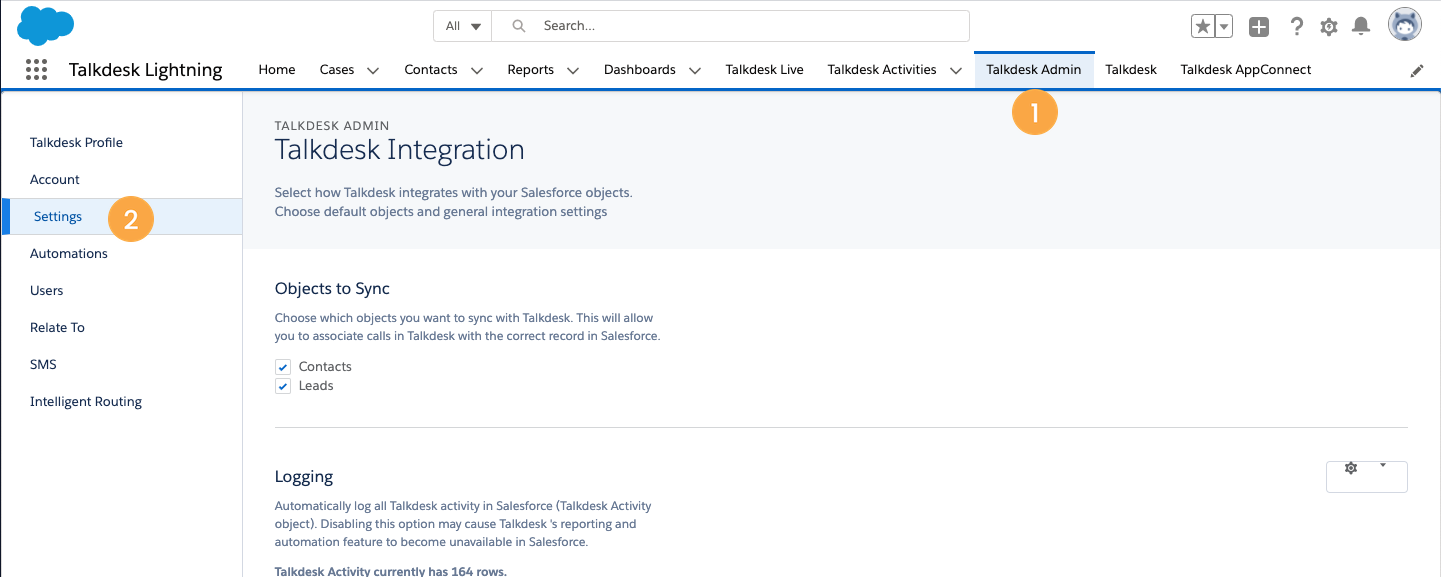1441x577 pixels.
Task: Open the Favorites star icon
Action: pos(1202,27)
